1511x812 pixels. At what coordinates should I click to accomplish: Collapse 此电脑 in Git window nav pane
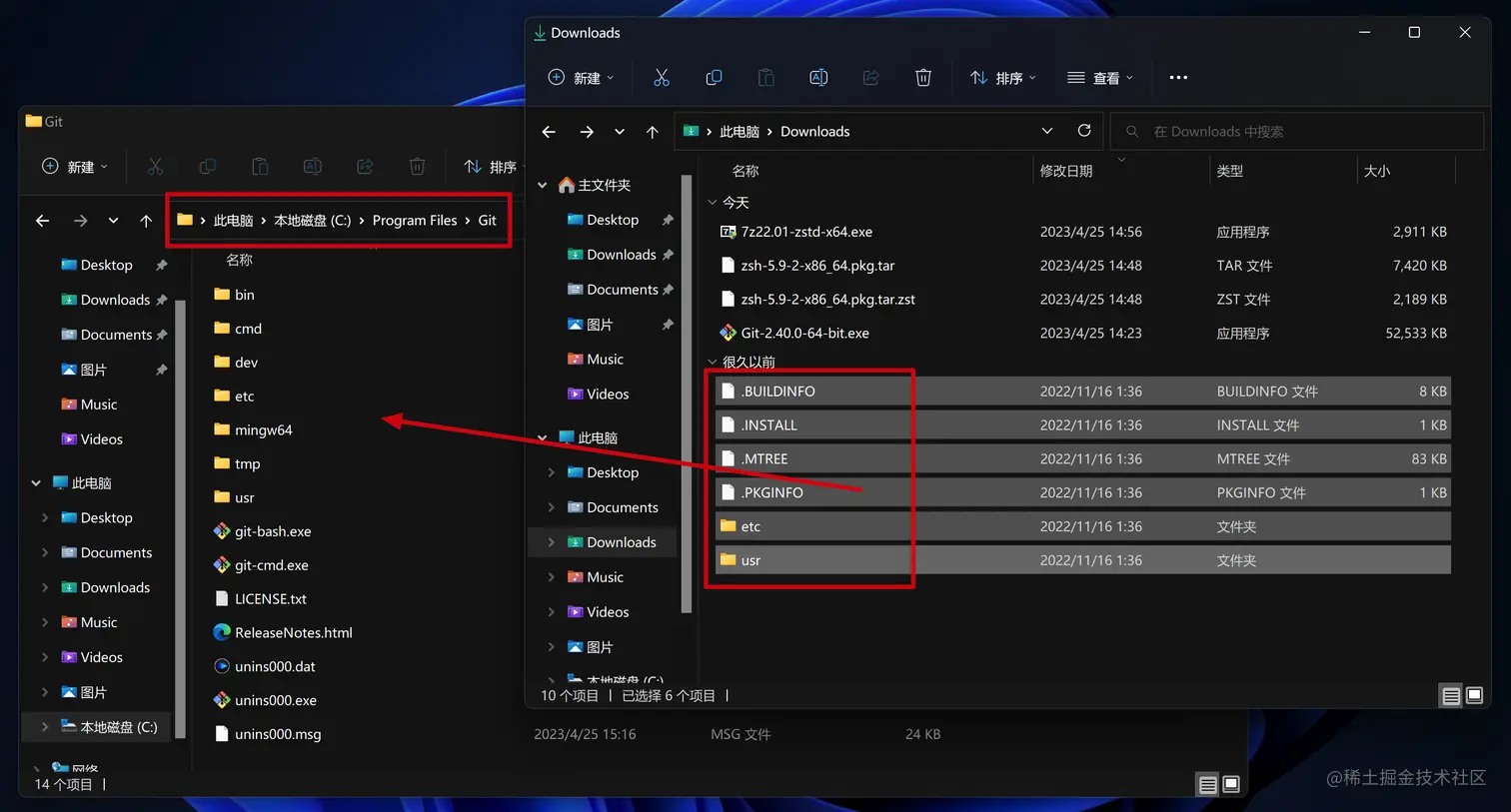pyautogui.click(x=36, y=483)
